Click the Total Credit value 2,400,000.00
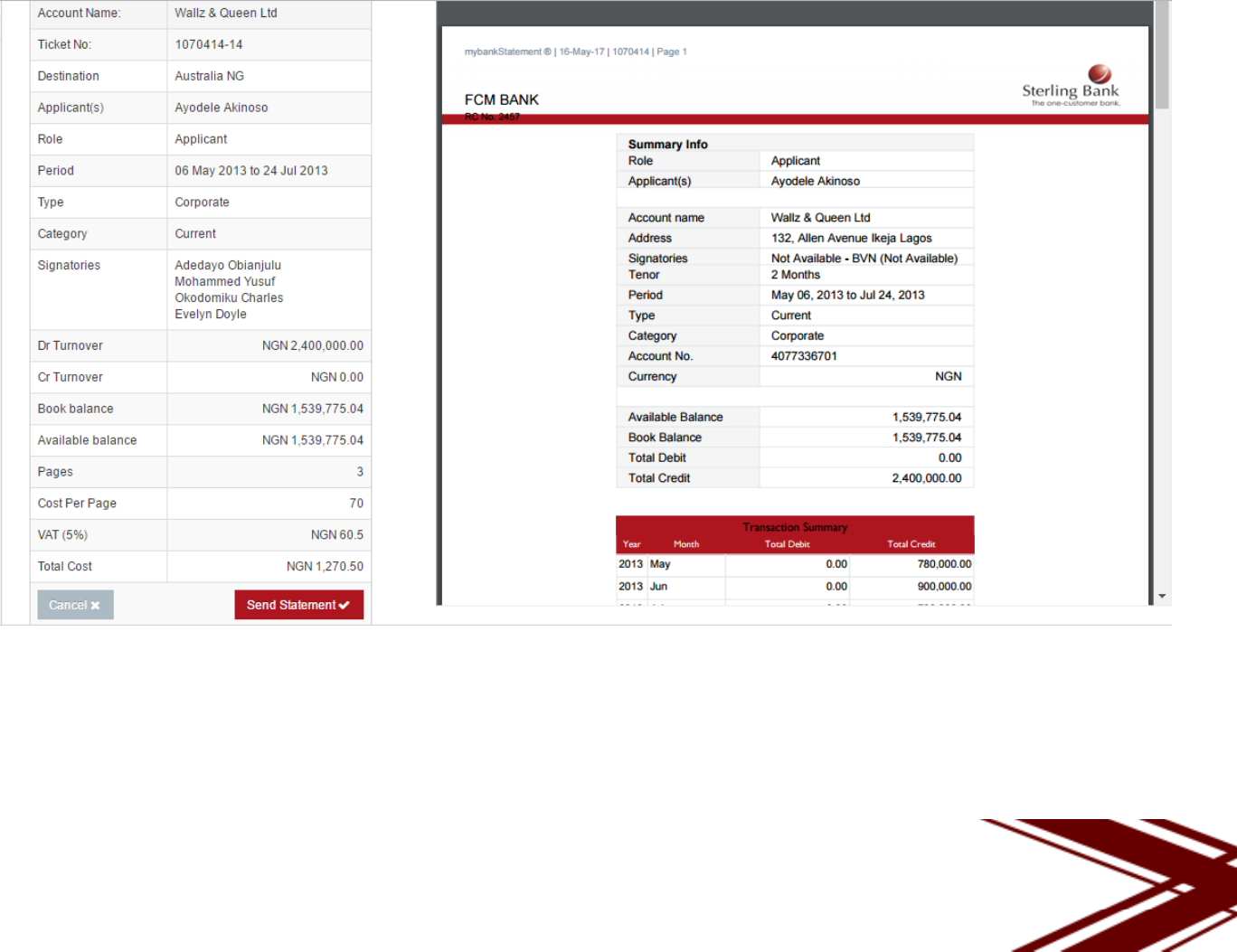This screenshot has height=952, width=1237. [x=927, y=478]
